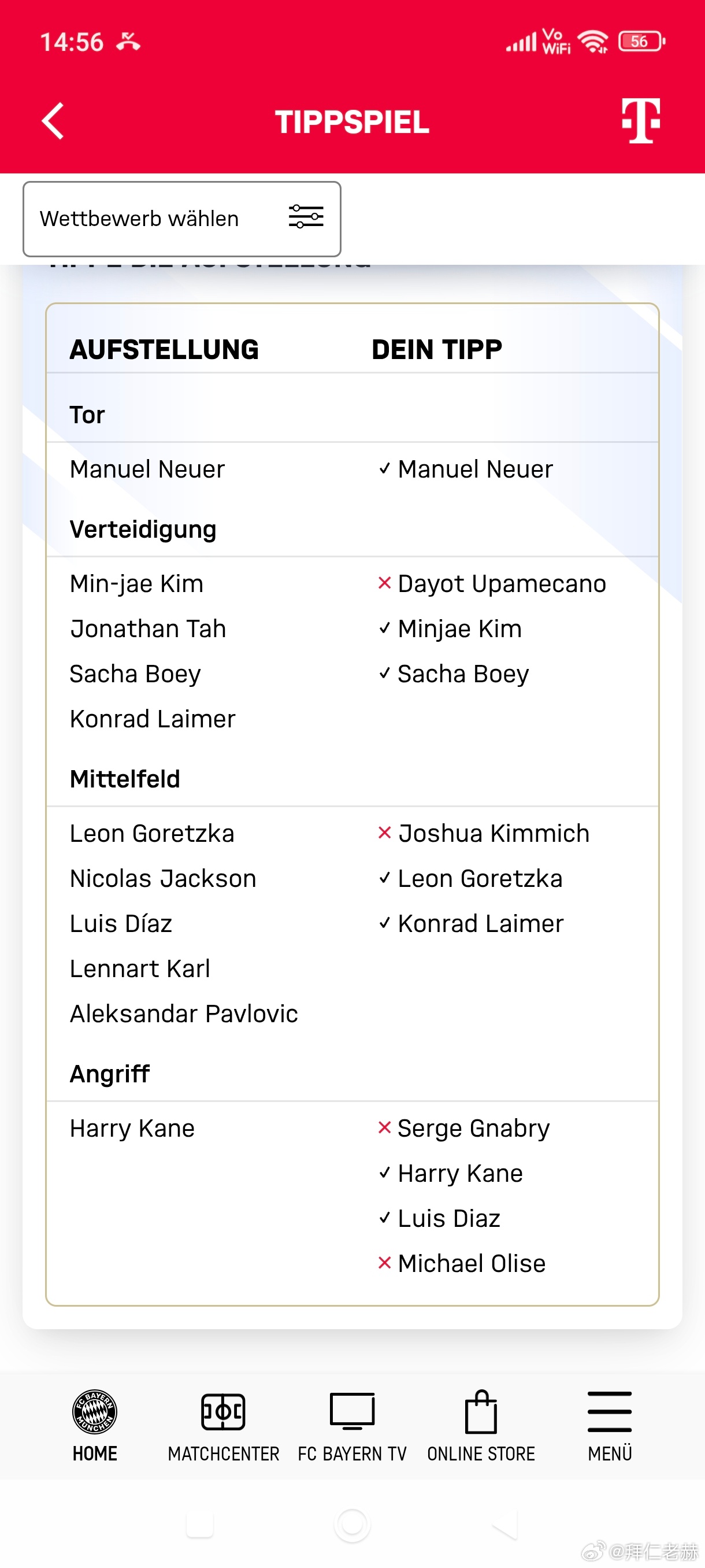Open FC Bayern TV screen icon

pyautogui.click(x=352, y=1411)
